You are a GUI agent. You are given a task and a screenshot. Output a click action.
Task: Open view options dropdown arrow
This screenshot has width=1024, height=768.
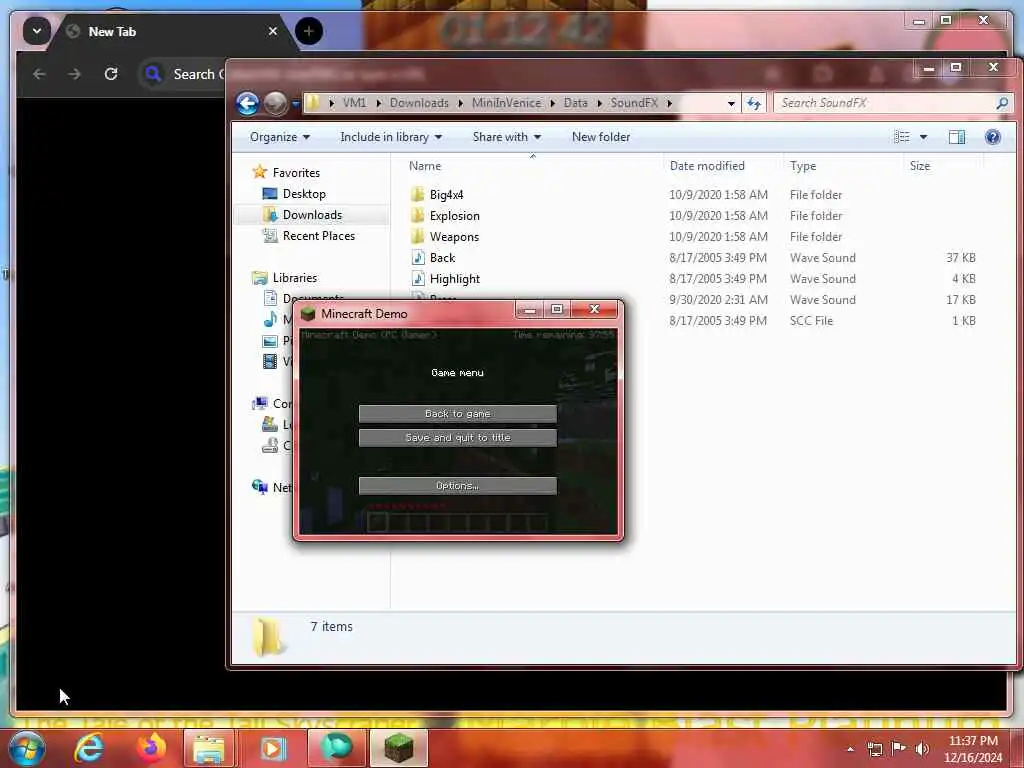pos(923,137)
